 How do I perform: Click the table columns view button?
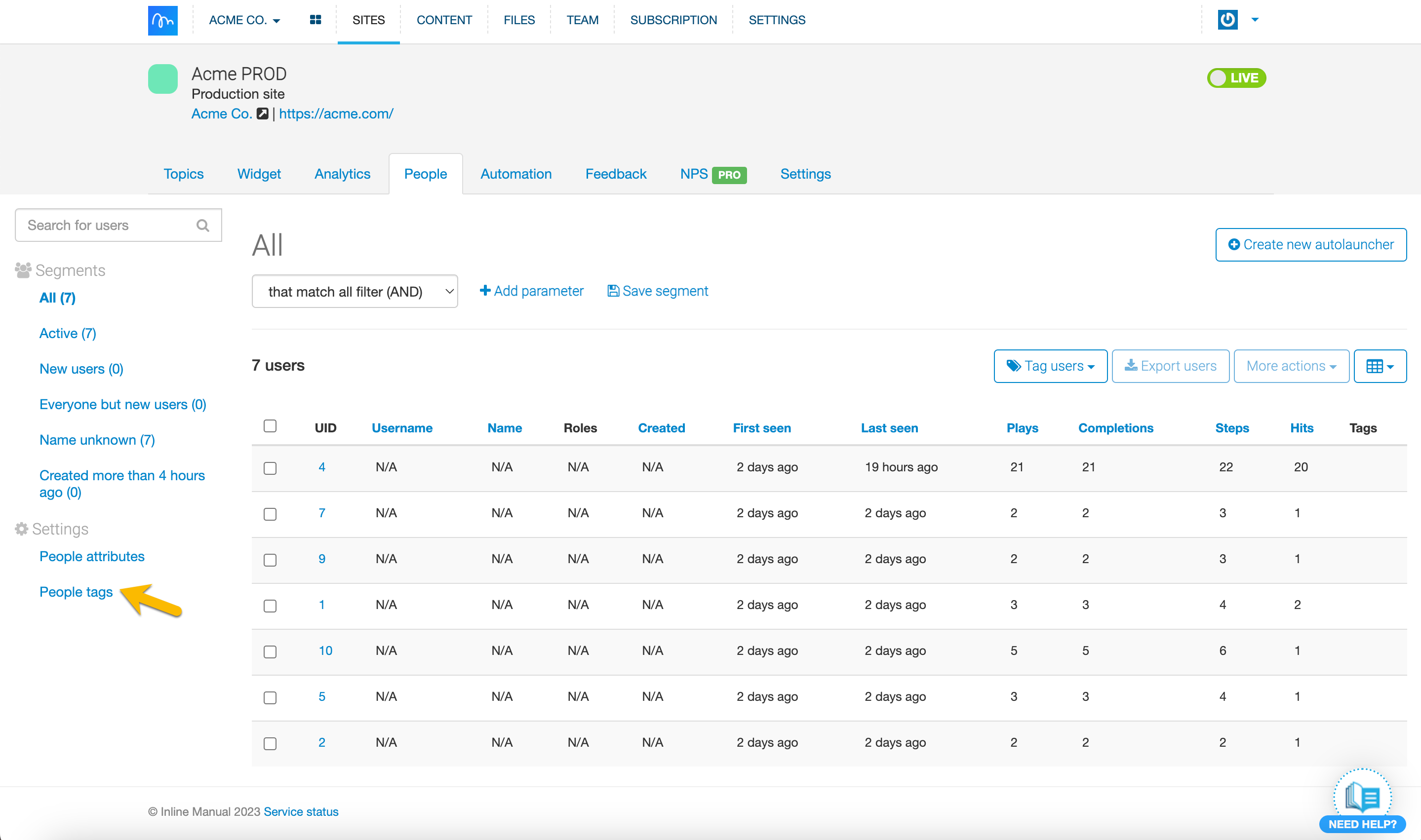click(1379, 366)
